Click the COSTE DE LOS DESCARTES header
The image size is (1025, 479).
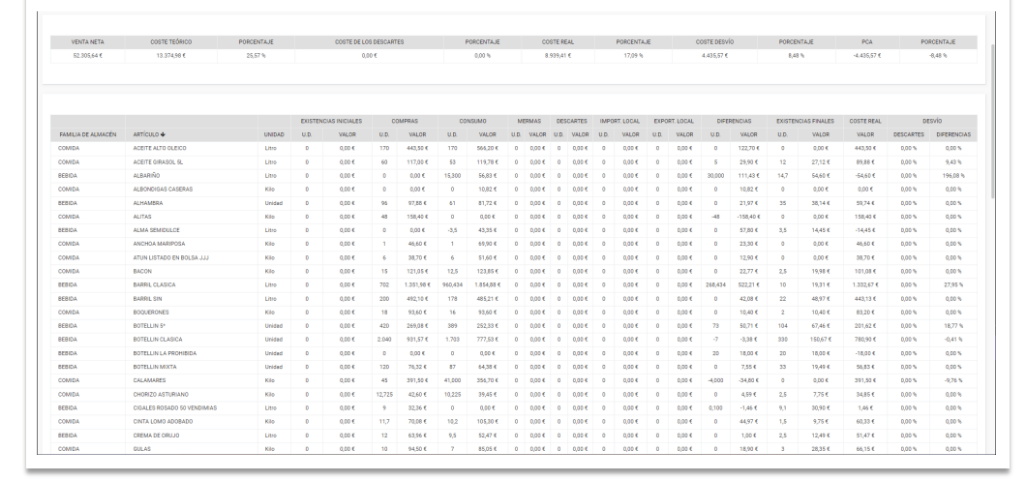(x=367, y=42)
